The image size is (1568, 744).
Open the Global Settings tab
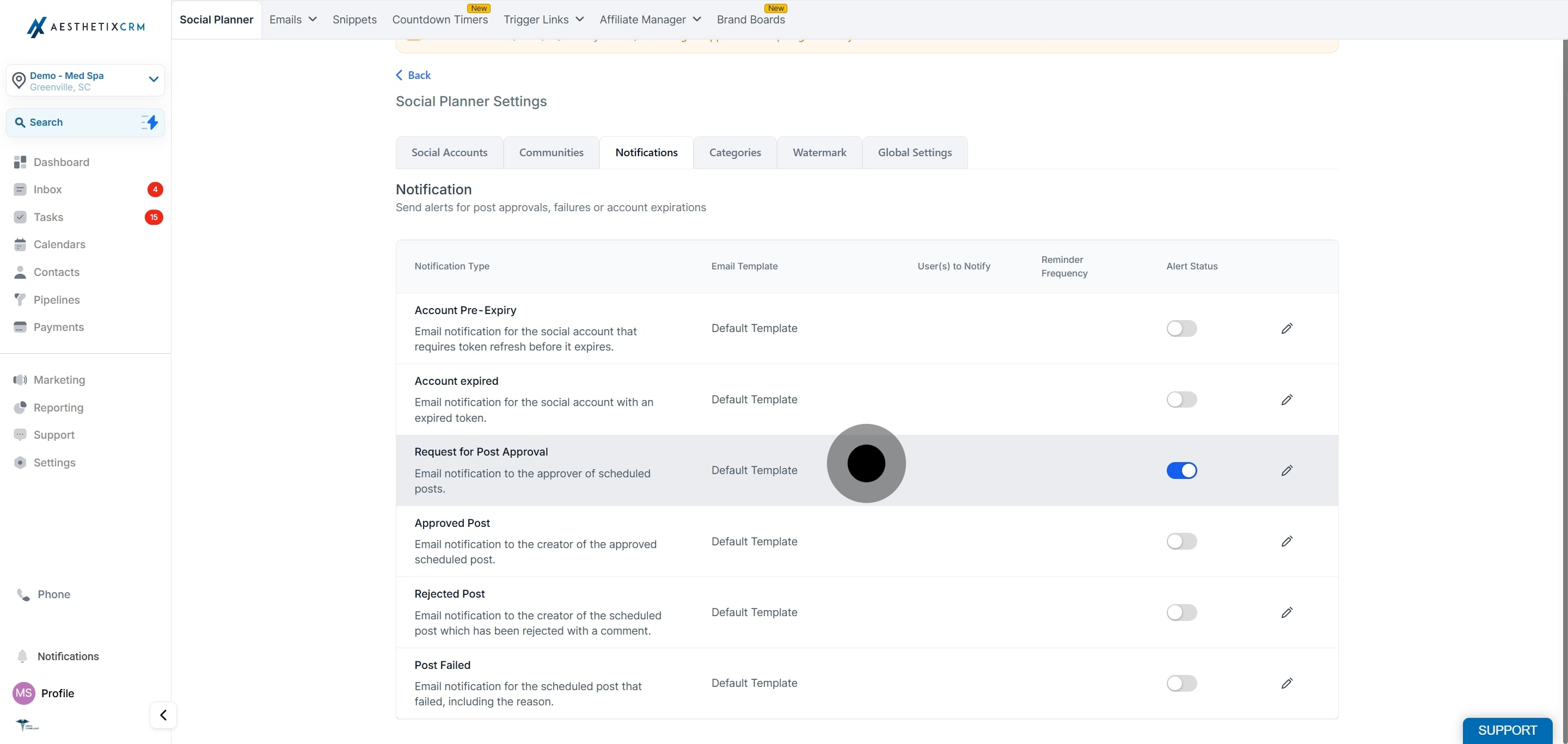pyautogui.click(x=914, y=153)
